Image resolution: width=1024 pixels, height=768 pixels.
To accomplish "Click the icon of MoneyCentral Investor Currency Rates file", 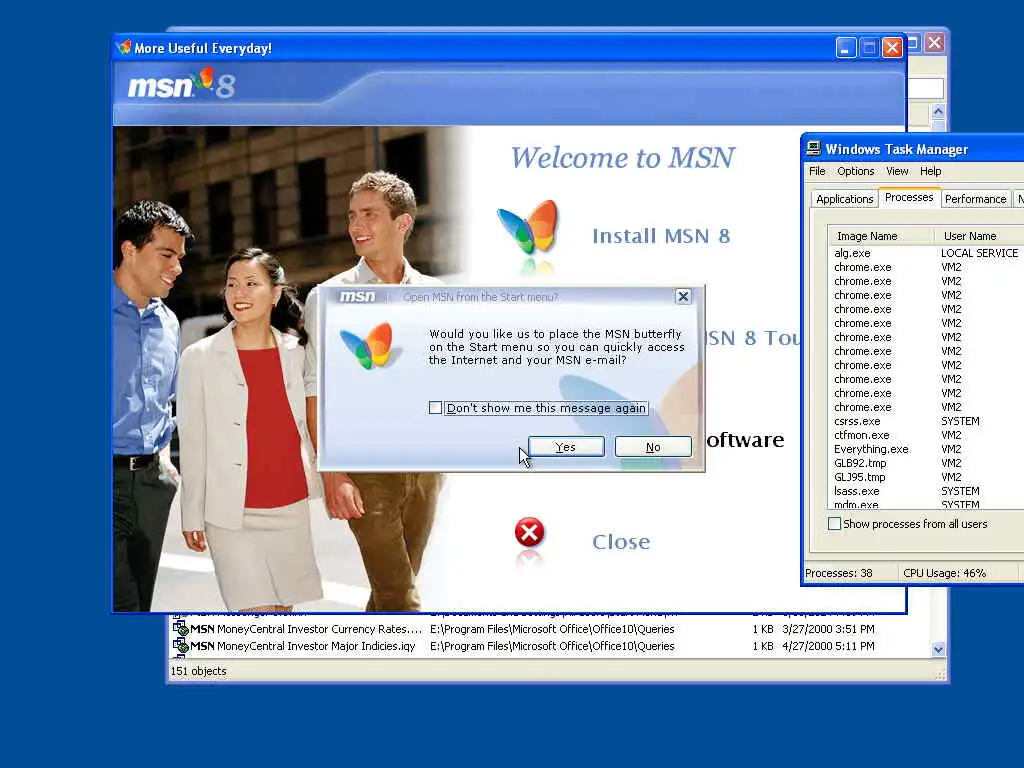I will coord(180,629).
